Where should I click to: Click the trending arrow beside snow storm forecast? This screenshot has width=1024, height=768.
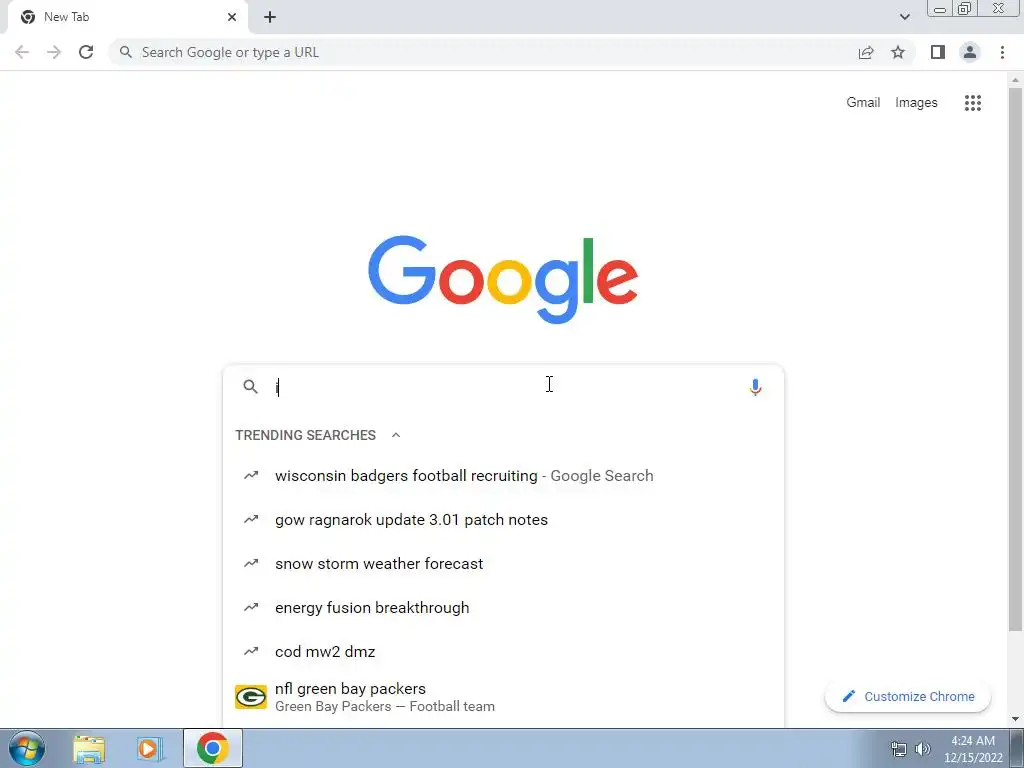click(x=251, y=563)
